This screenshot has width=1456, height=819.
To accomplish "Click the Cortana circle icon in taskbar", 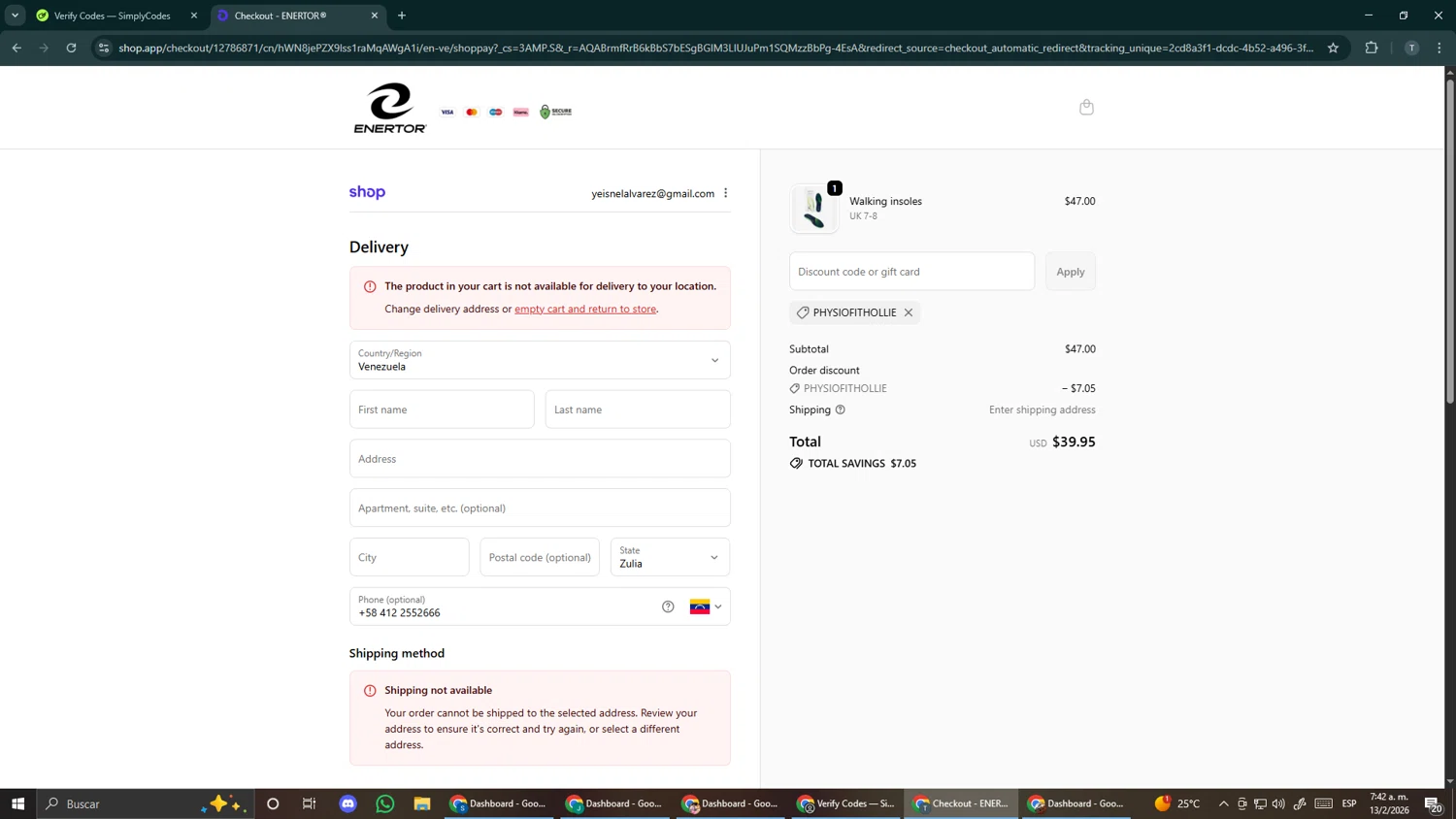I will [273, 803].
